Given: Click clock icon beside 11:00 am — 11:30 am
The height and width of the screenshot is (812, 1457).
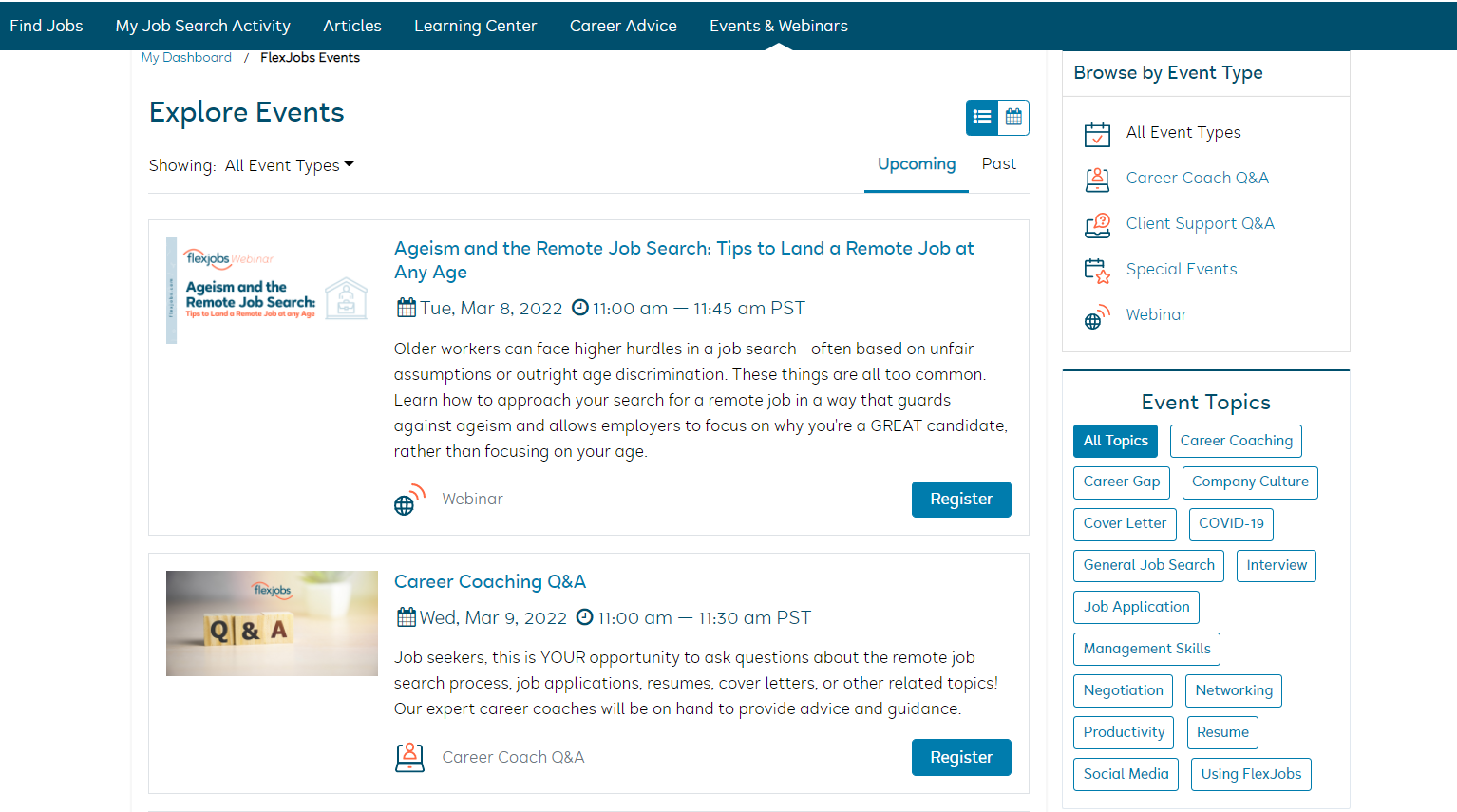Looking at the screenshot, I should click(585, 617).
